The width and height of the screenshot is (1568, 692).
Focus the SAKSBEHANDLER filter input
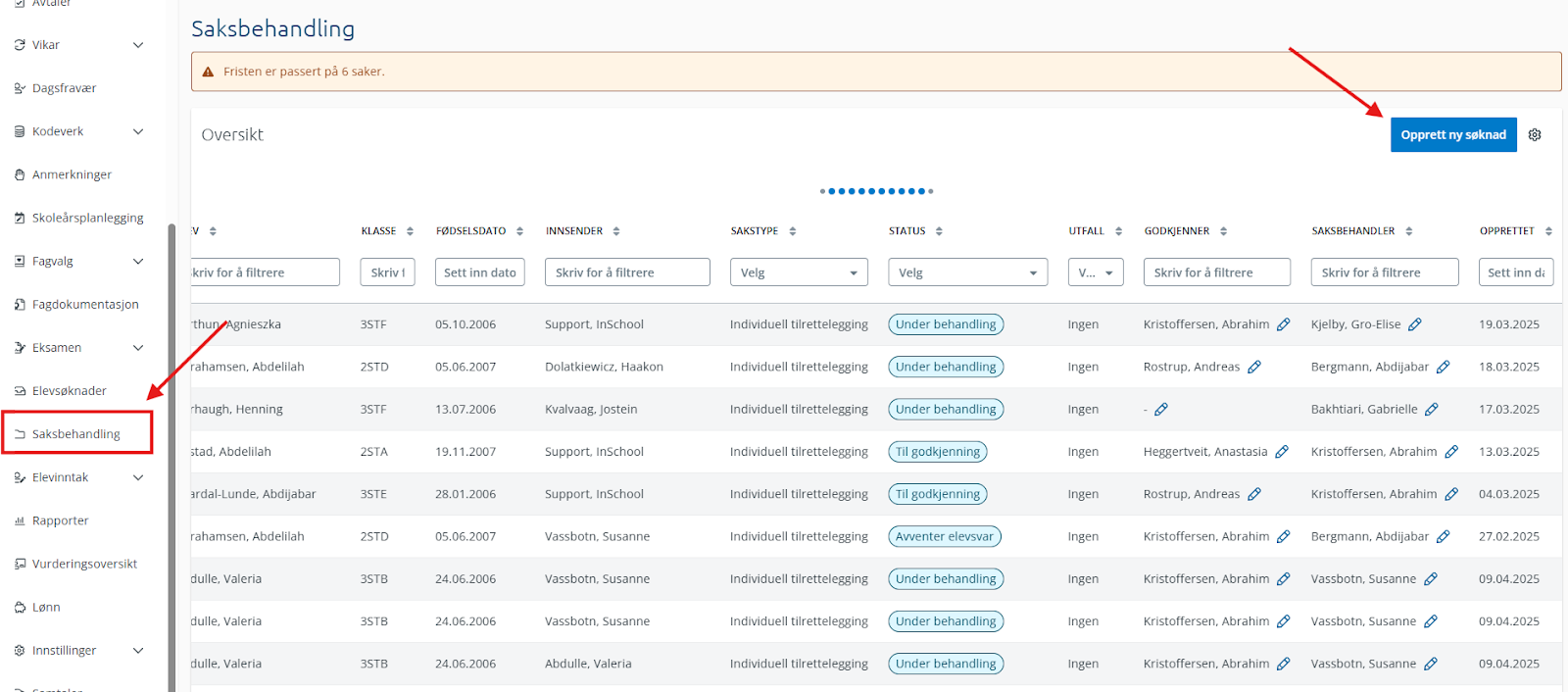[x=1385, y=272]
